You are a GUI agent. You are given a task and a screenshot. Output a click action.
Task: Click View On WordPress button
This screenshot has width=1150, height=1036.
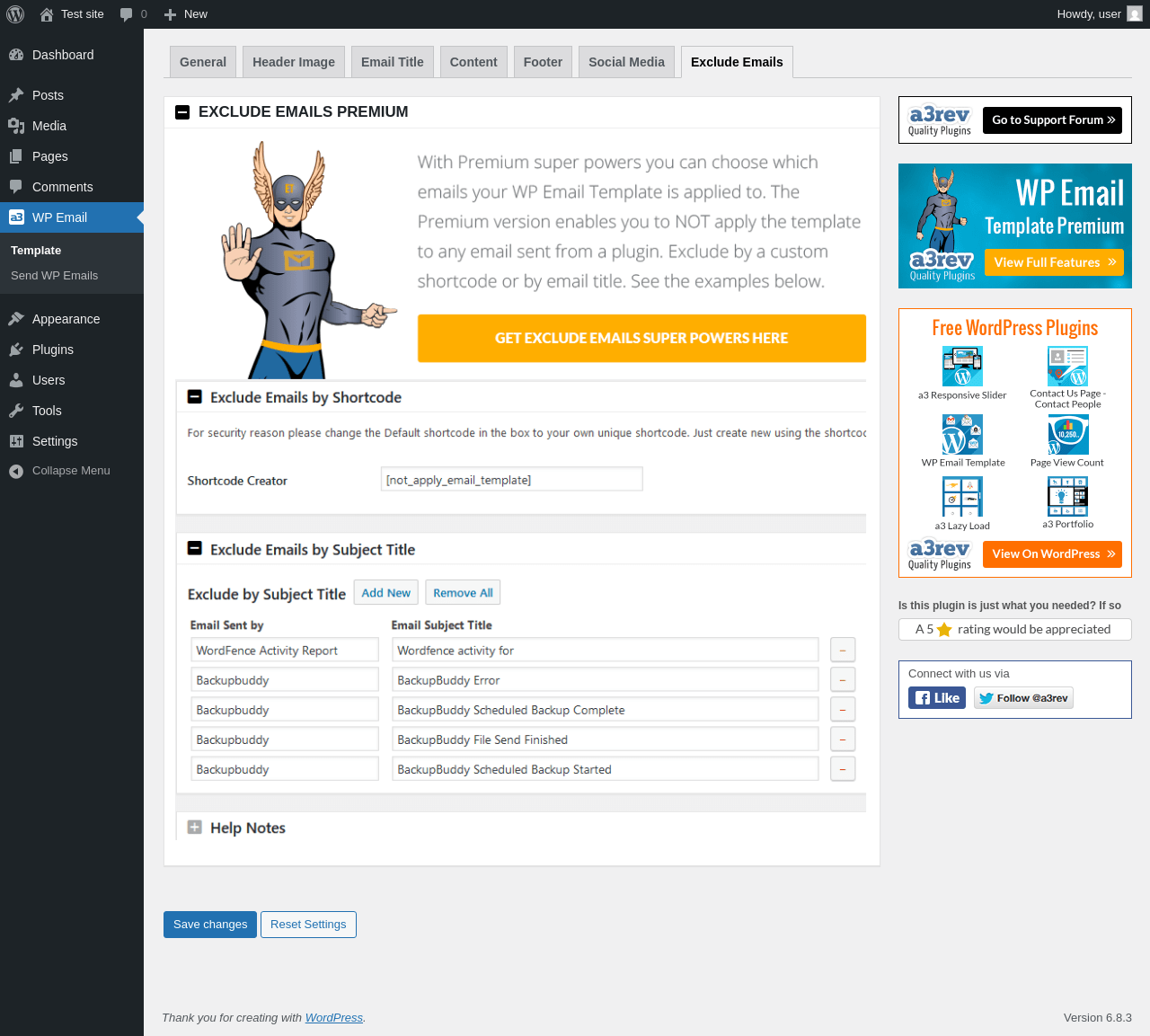(1052, 554)
